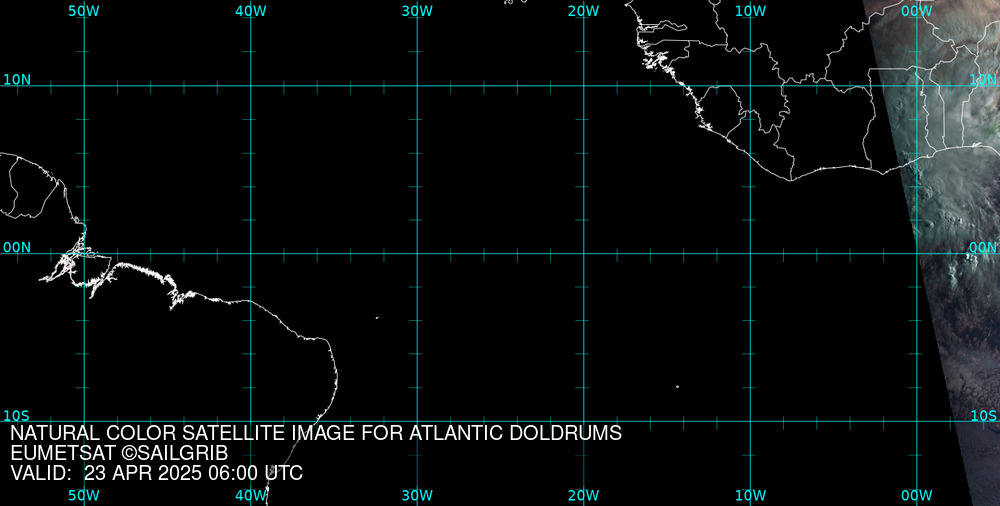Click the "NATURAL COLOR SATELLITE IMAGE FOR ATLANTIC DOLDRUMS" caption

coord(316,433)
